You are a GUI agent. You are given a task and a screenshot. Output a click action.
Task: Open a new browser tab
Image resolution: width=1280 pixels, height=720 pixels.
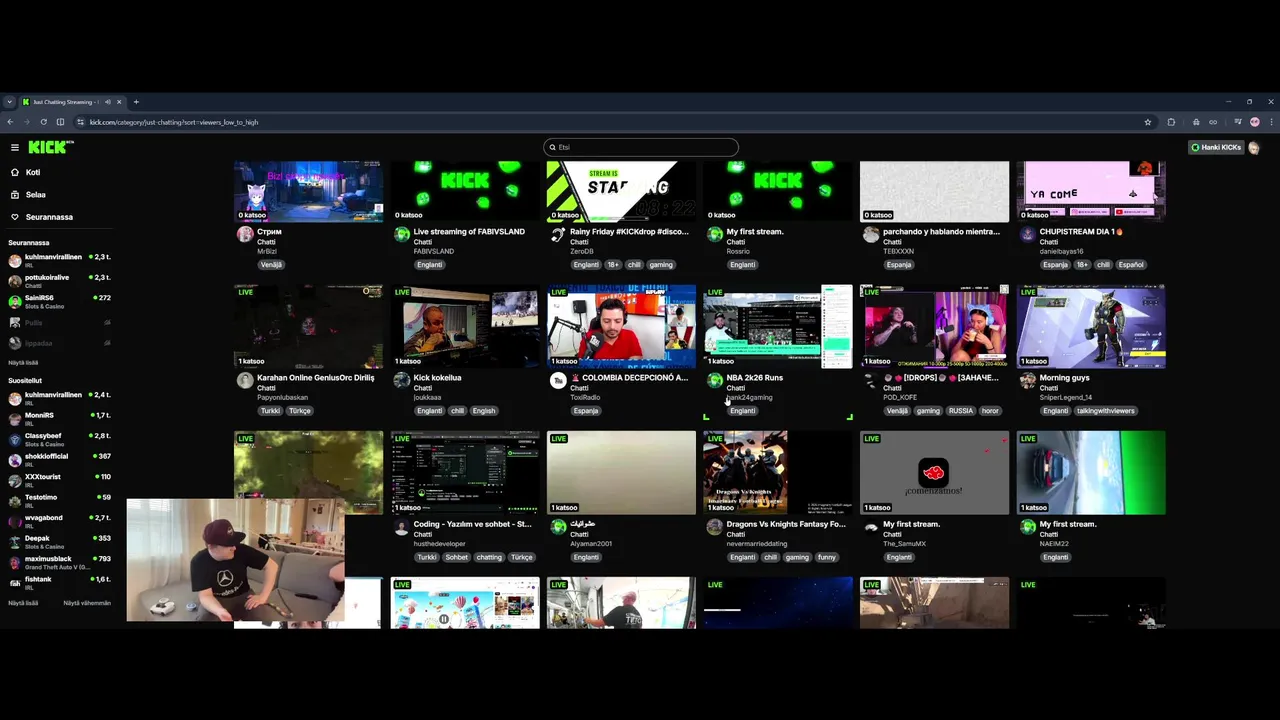tap(136, 102)
